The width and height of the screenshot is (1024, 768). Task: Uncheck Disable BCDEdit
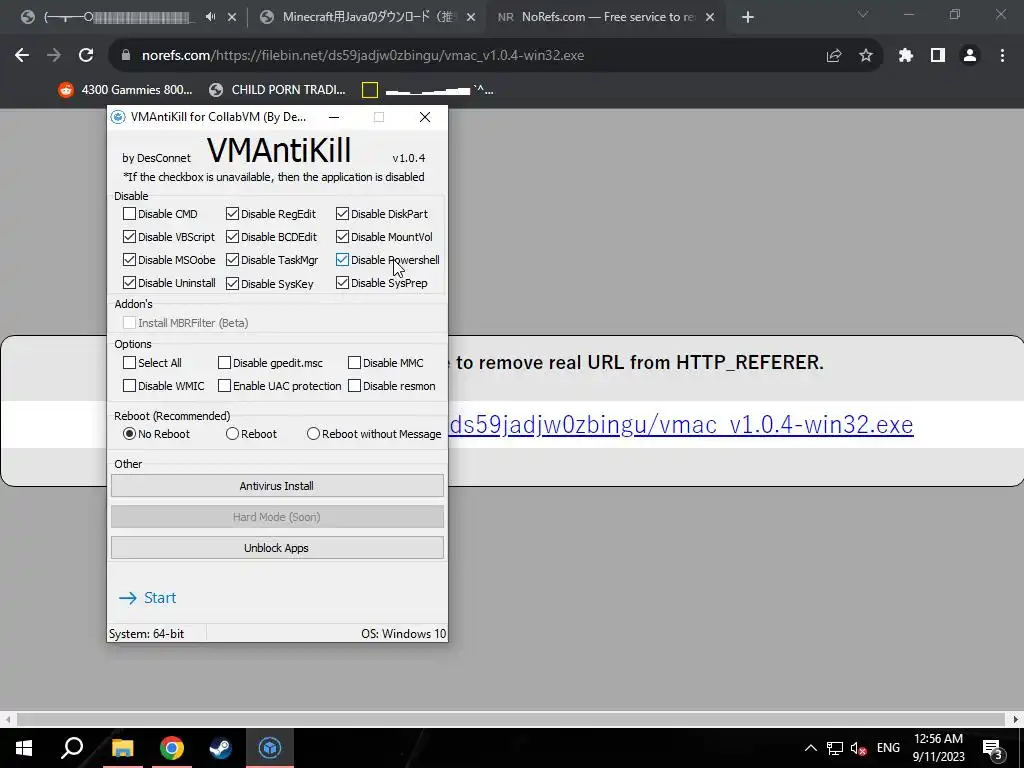tap(232, 236)
